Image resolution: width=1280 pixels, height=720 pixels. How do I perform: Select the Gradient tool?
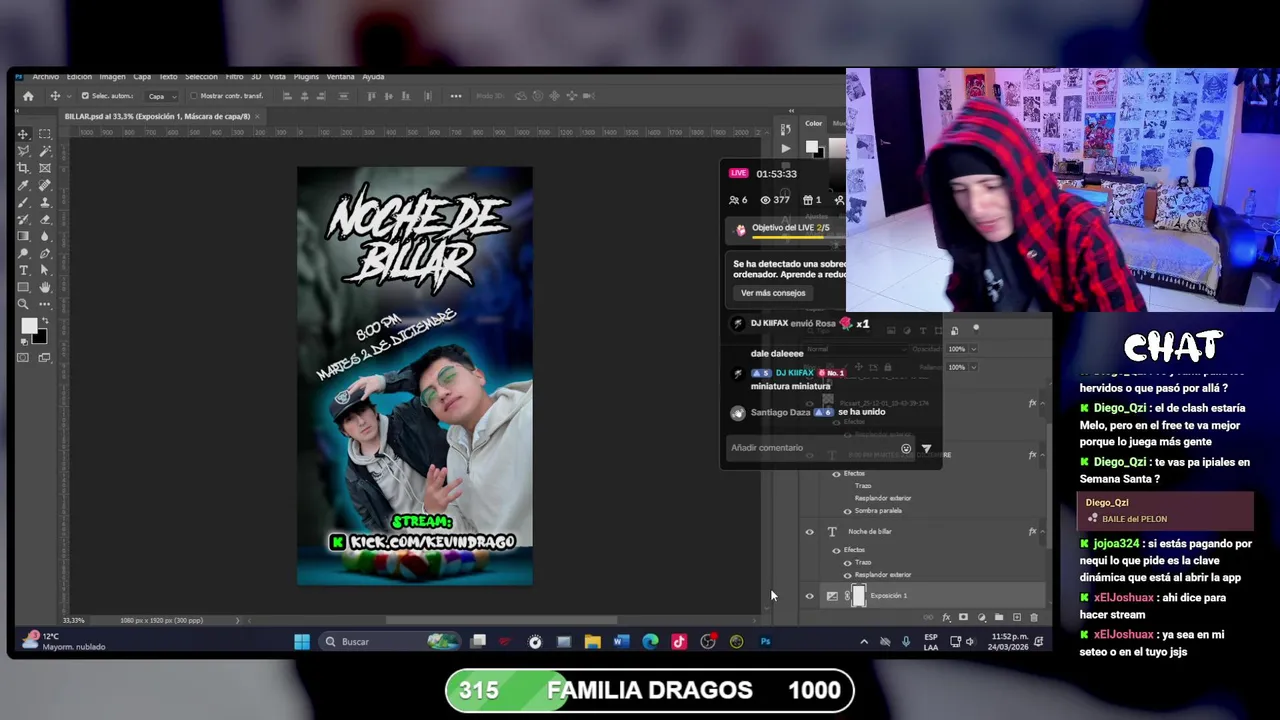[x=23, y=236]
